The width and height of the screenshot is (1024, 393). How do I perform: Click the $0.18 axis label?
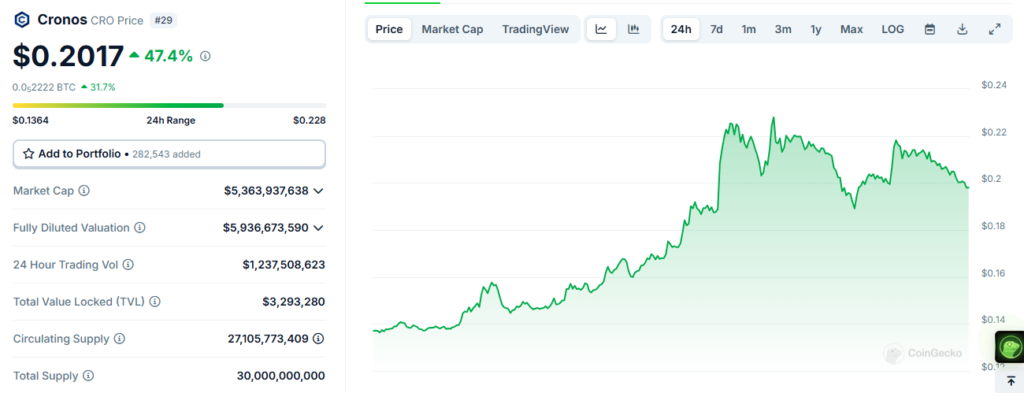point(994,226)
